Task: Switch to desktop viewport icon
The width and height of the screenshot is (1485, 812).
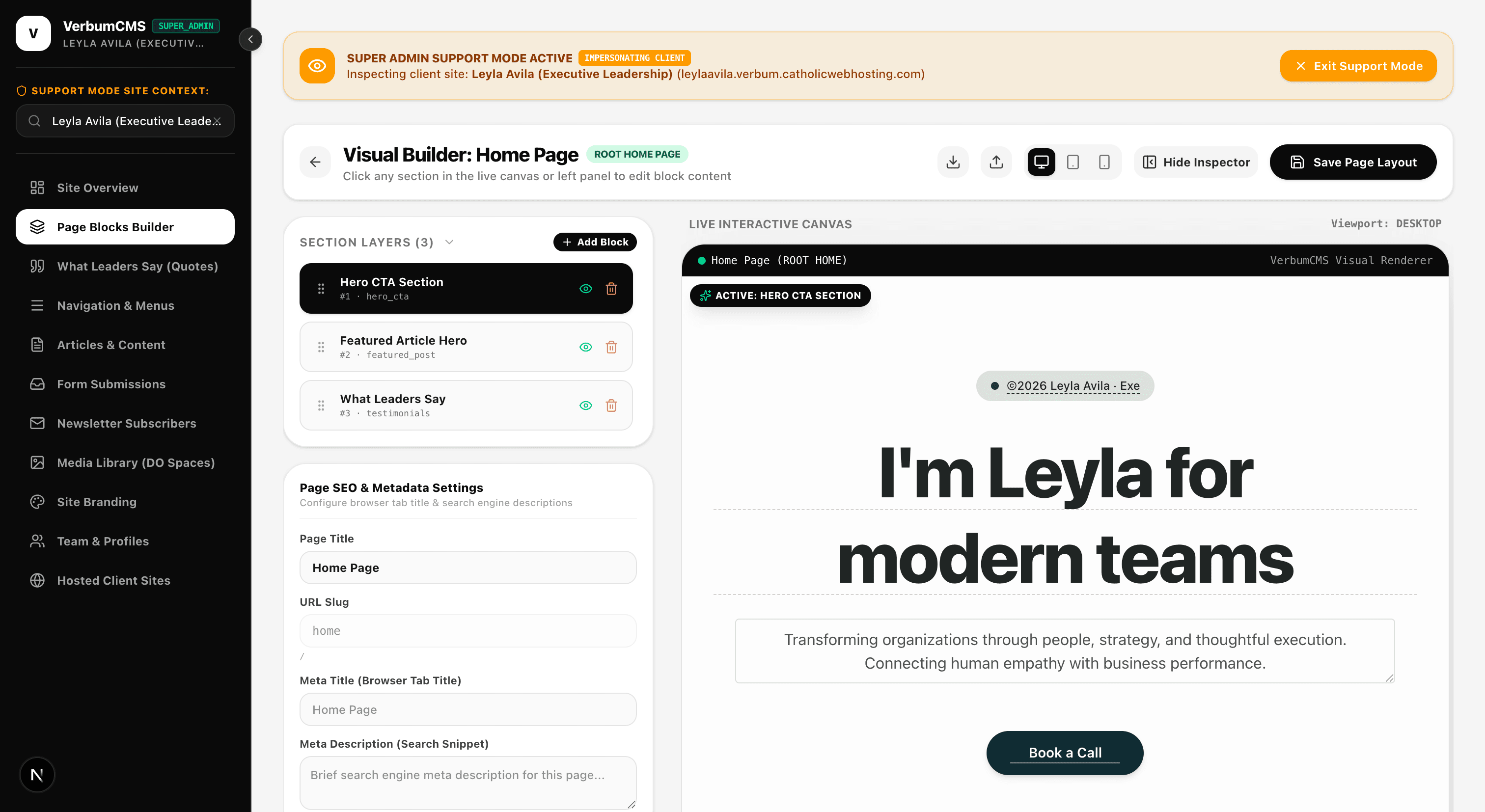Action: (1041, 162)
